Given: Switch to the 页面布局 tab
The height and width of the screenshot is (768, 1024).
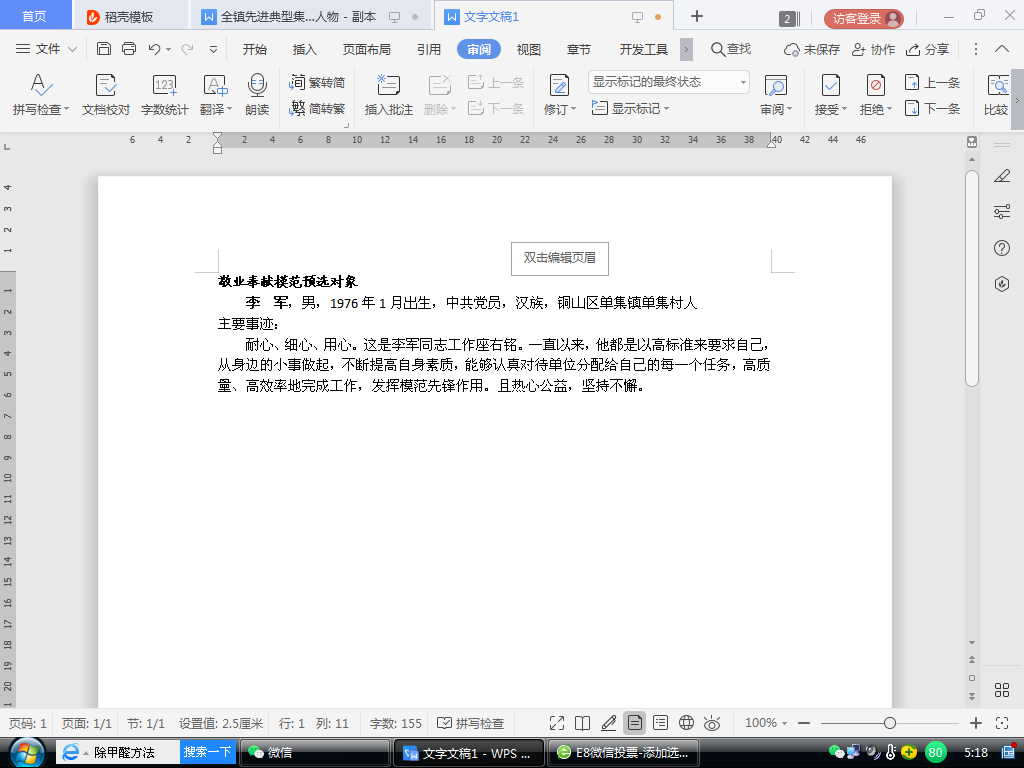Looking at the screenshot, I should tap(366, 49).
